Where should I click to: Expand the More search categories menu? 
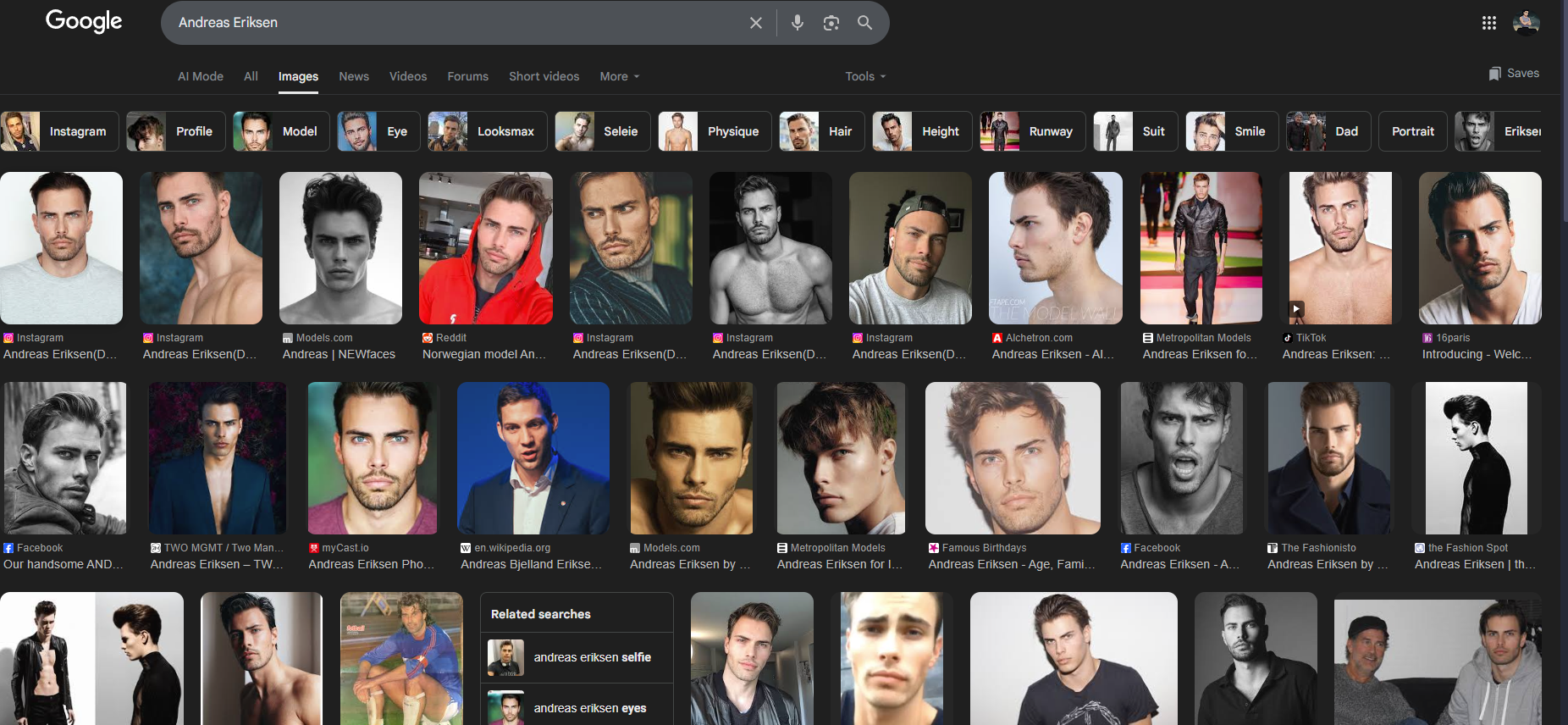click(x=619, y=76)
